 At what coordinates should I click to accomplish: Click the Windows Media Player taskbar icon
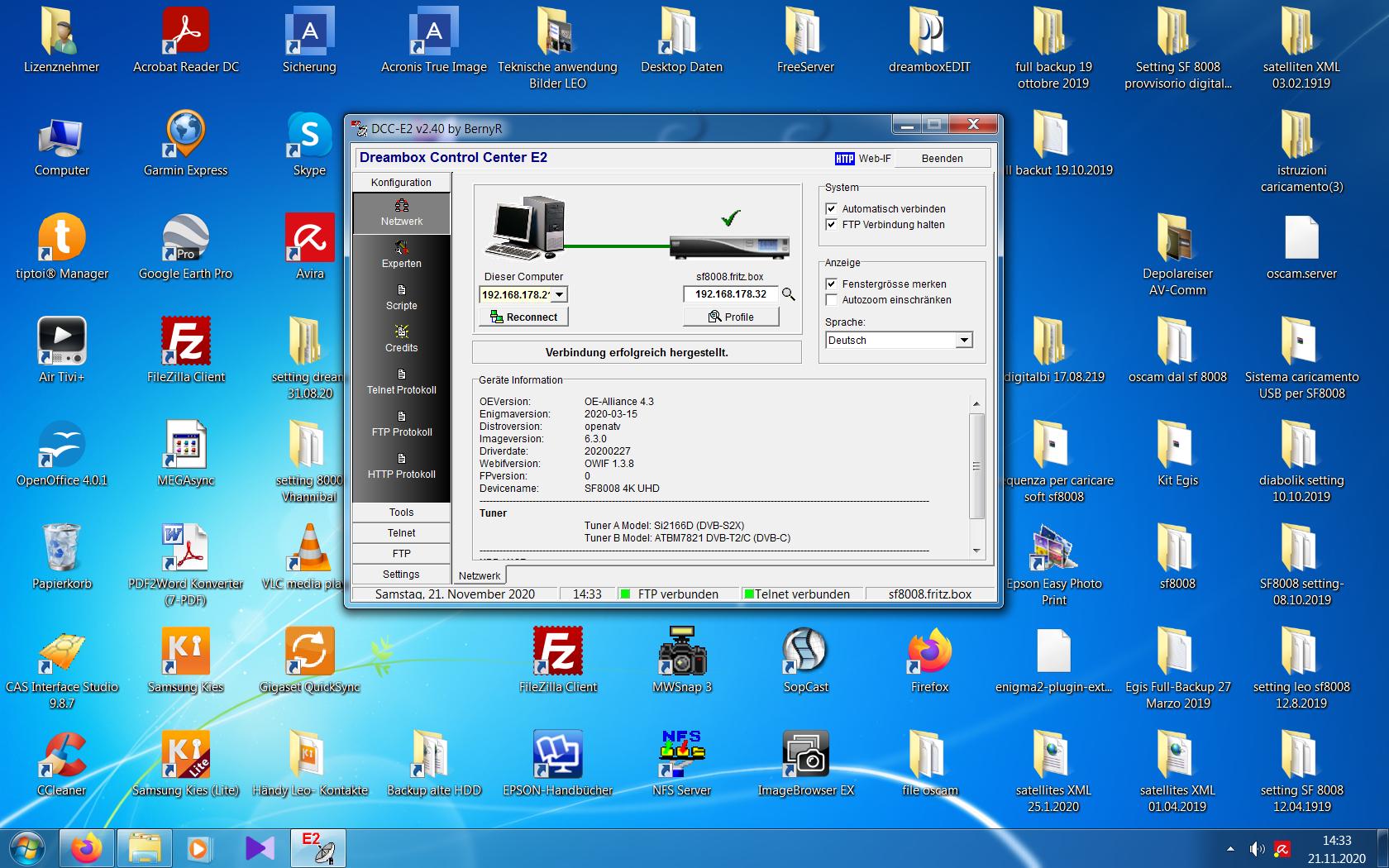point(198,849)
